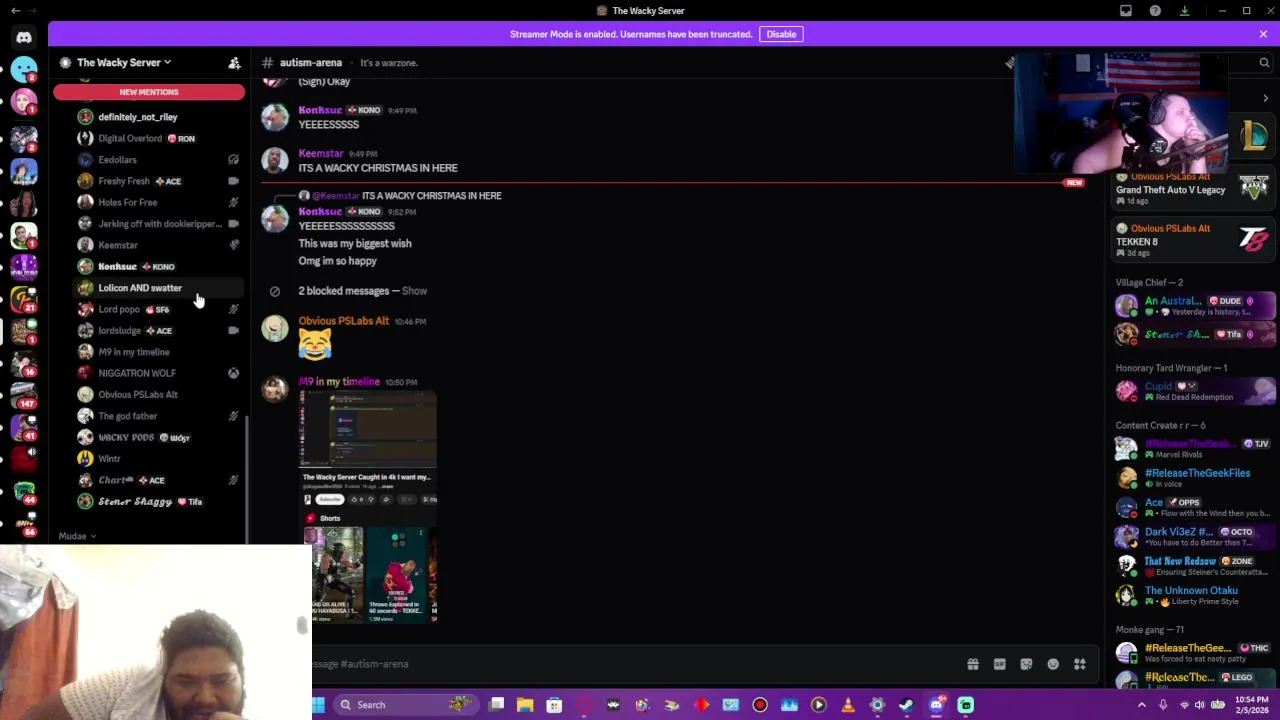
Task: Open File Explorer from taskbar
Action: pos(525,705)
